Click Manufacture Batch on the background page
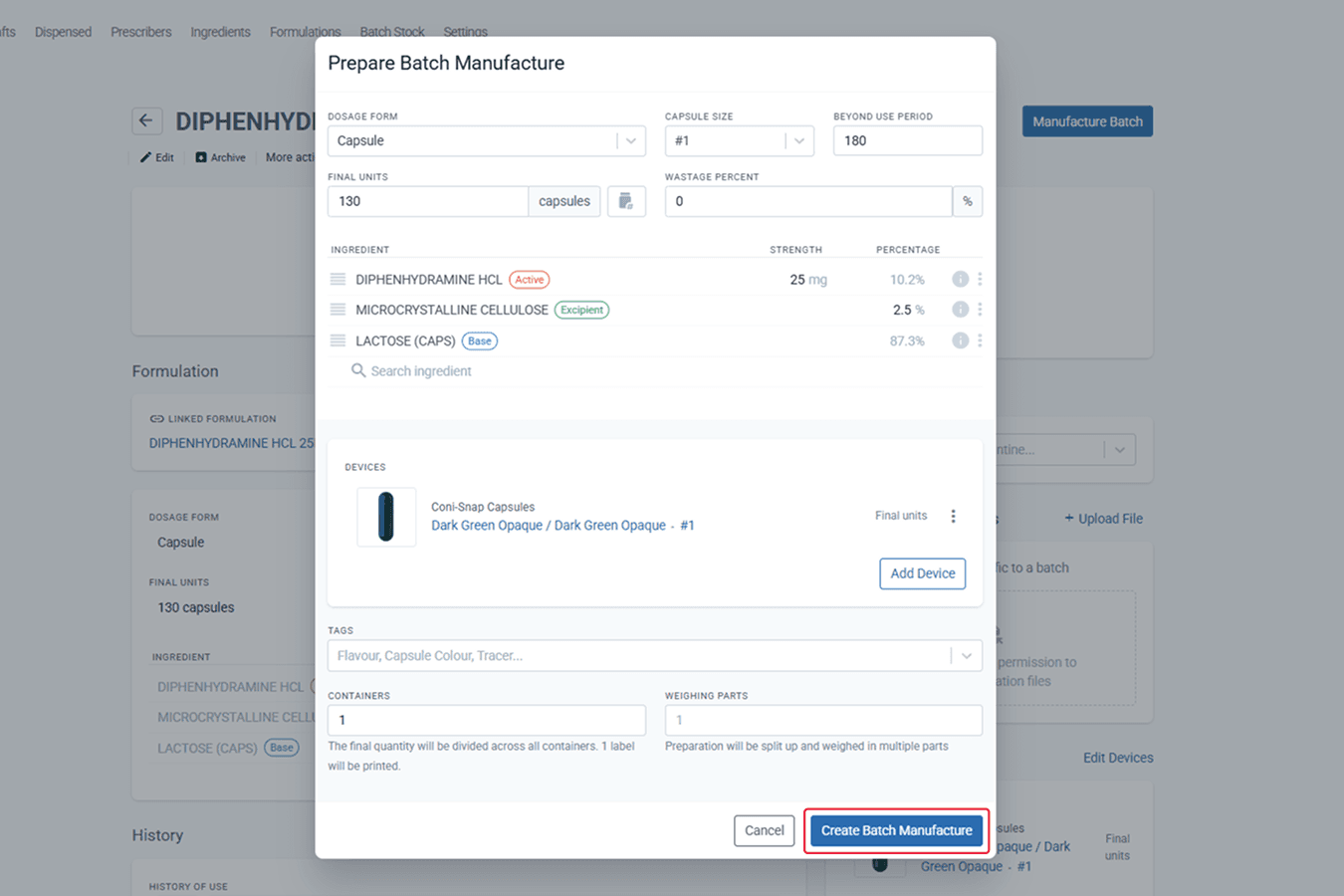Viewport: 1344px width, 896px height. (x=1087, y=121)
